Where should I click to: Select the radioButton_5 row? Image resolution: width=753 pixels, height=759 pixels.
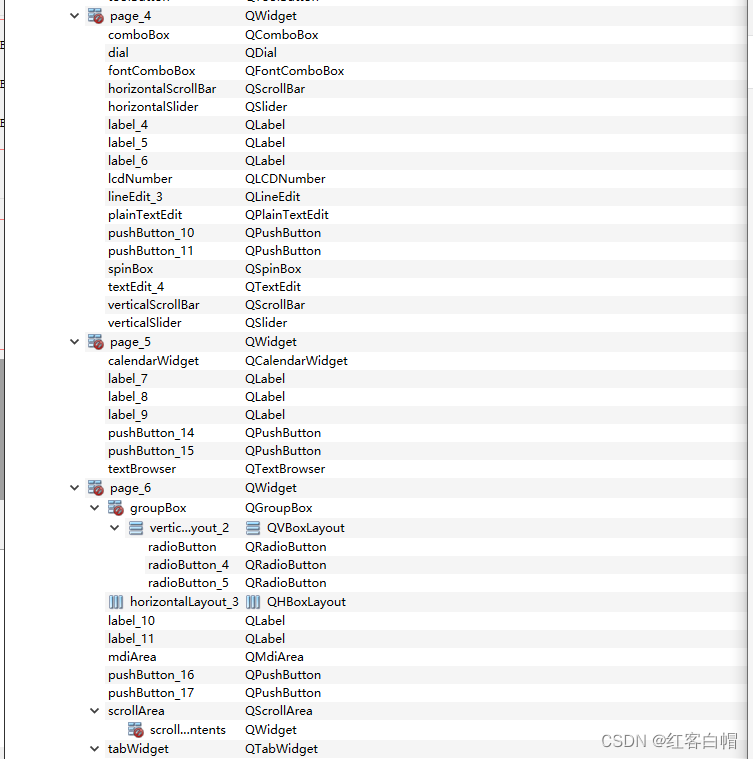click(188, 583)
